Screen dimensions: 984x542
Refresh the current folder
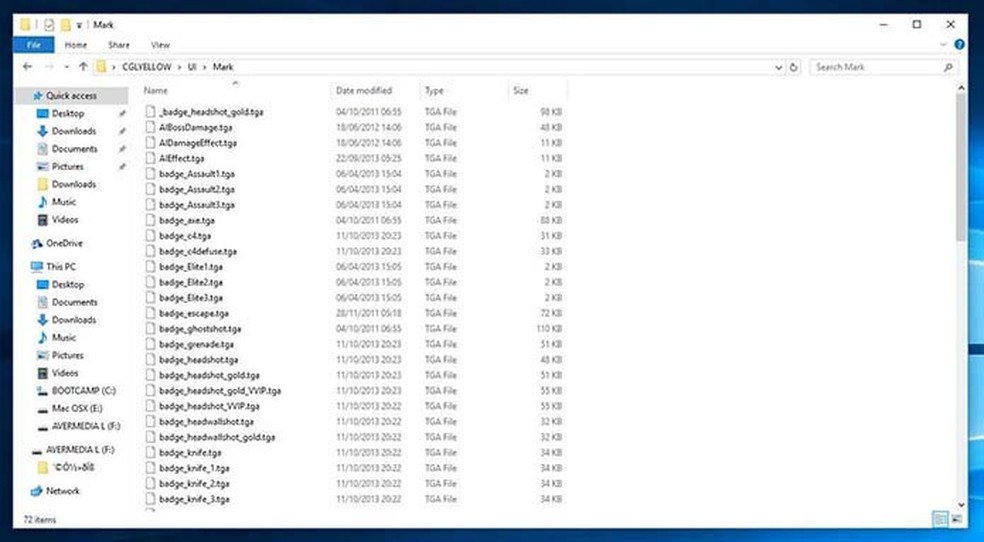coord(794,67)
